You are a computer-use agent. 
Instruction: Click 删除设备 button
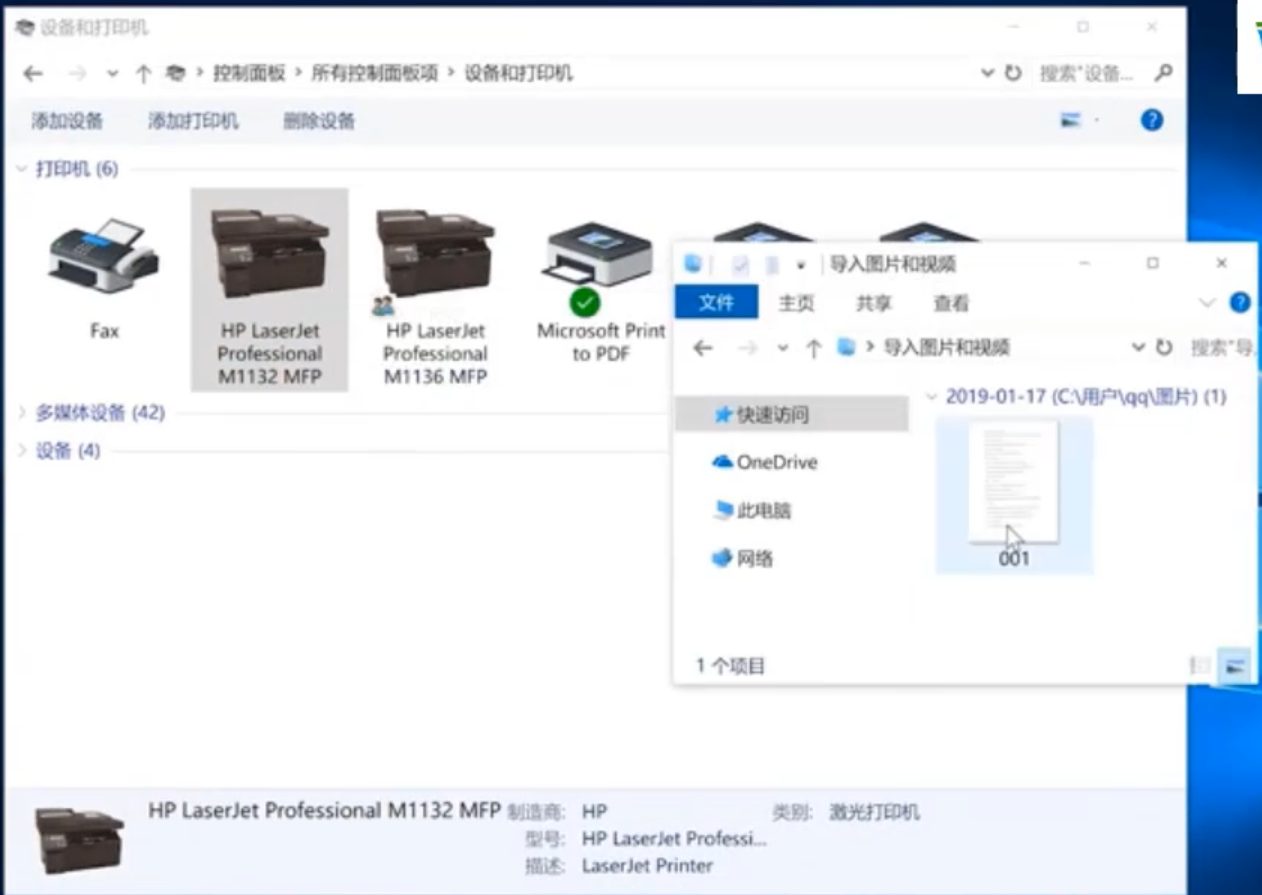[319, 121]
